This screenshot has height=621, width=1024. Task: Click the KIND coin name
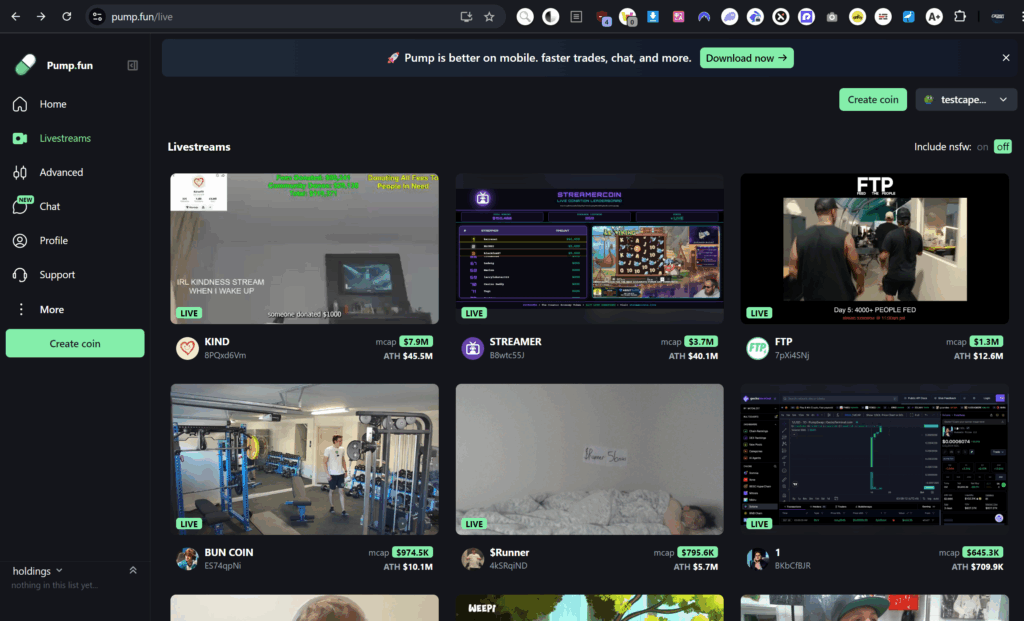[x=217, y=342]
